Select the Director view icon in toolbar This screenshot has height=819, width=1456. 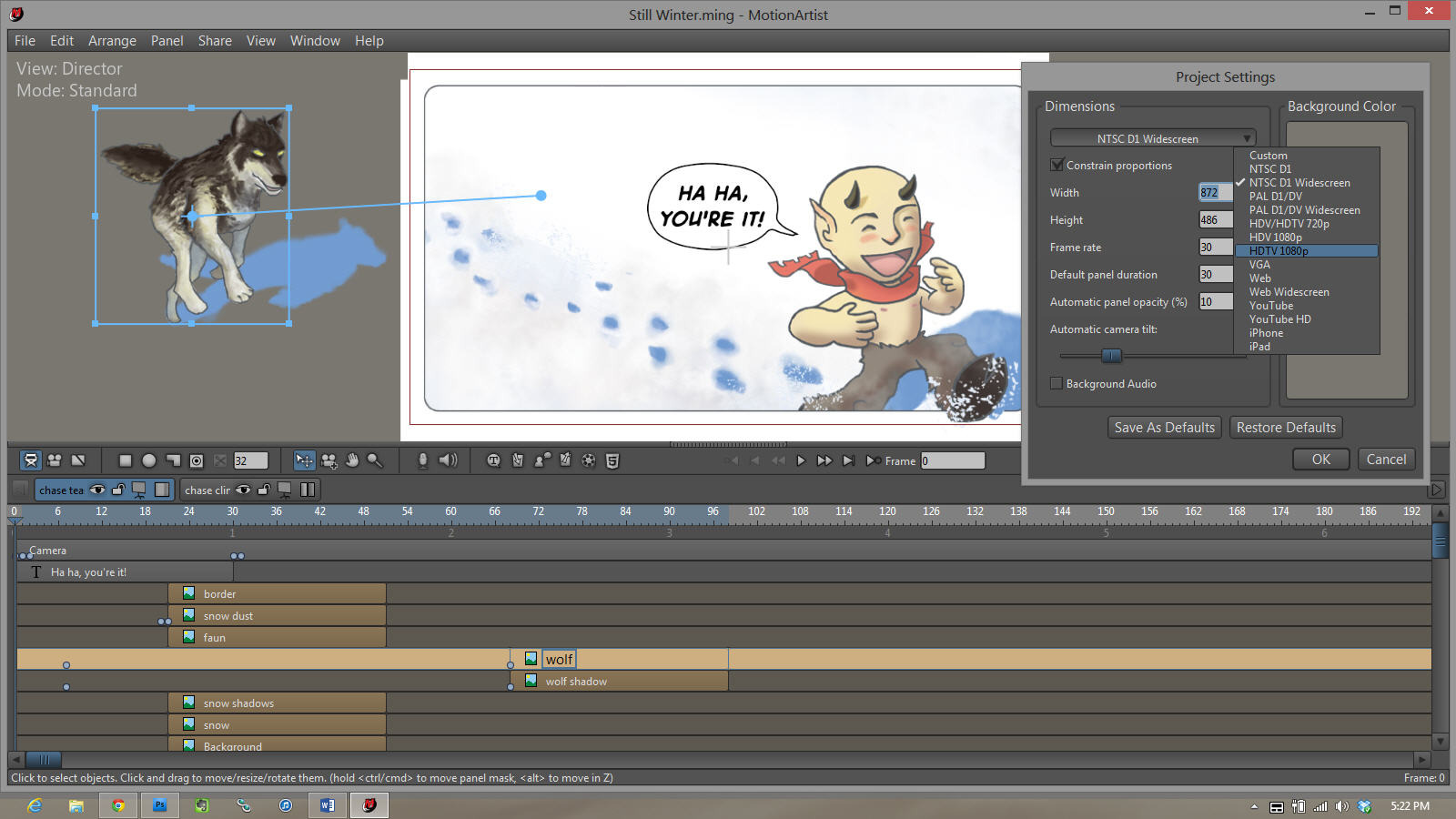[31, 460]
